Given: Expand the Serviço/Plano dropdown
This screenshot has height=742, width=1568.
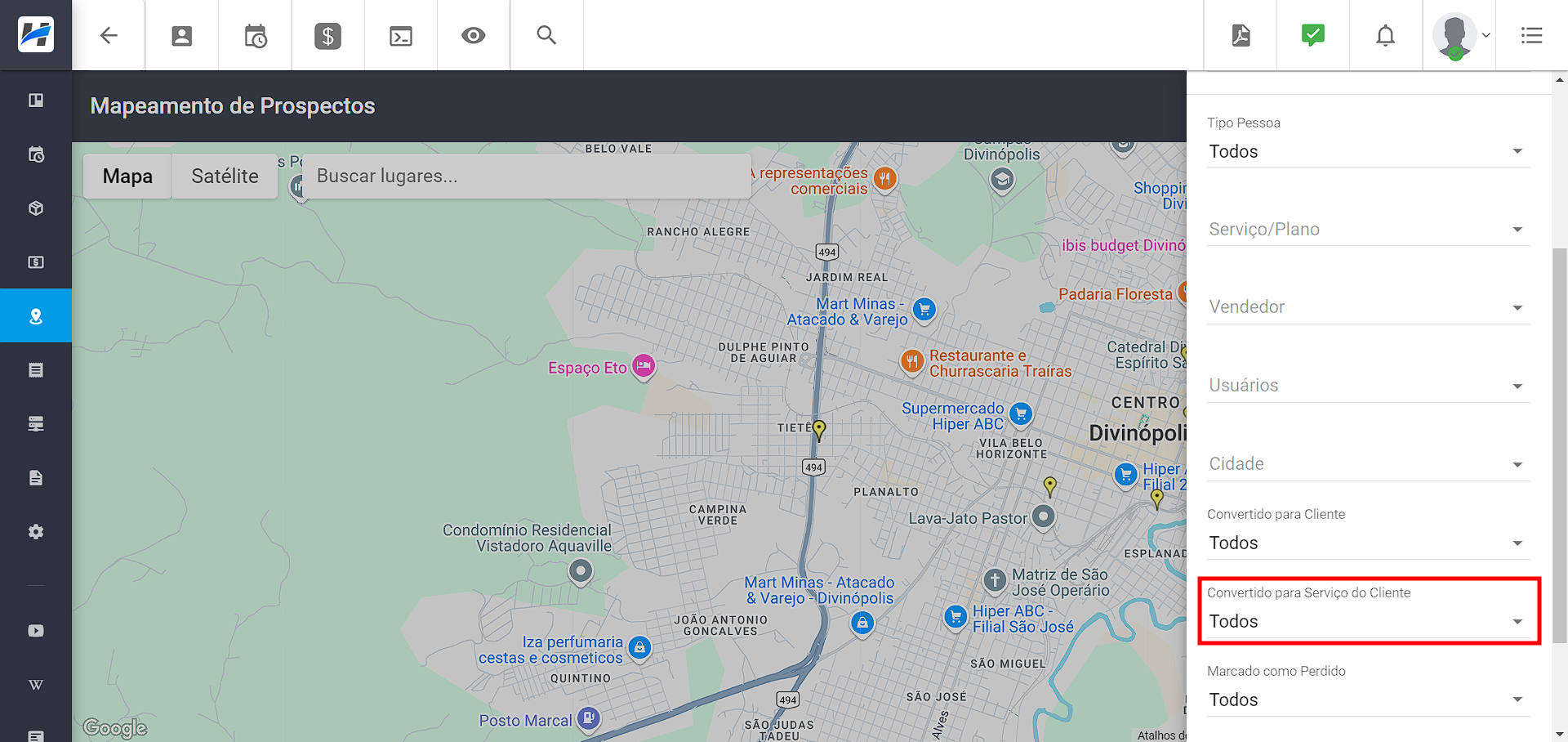Looking at the screenshot, I should click(1368, 230).
